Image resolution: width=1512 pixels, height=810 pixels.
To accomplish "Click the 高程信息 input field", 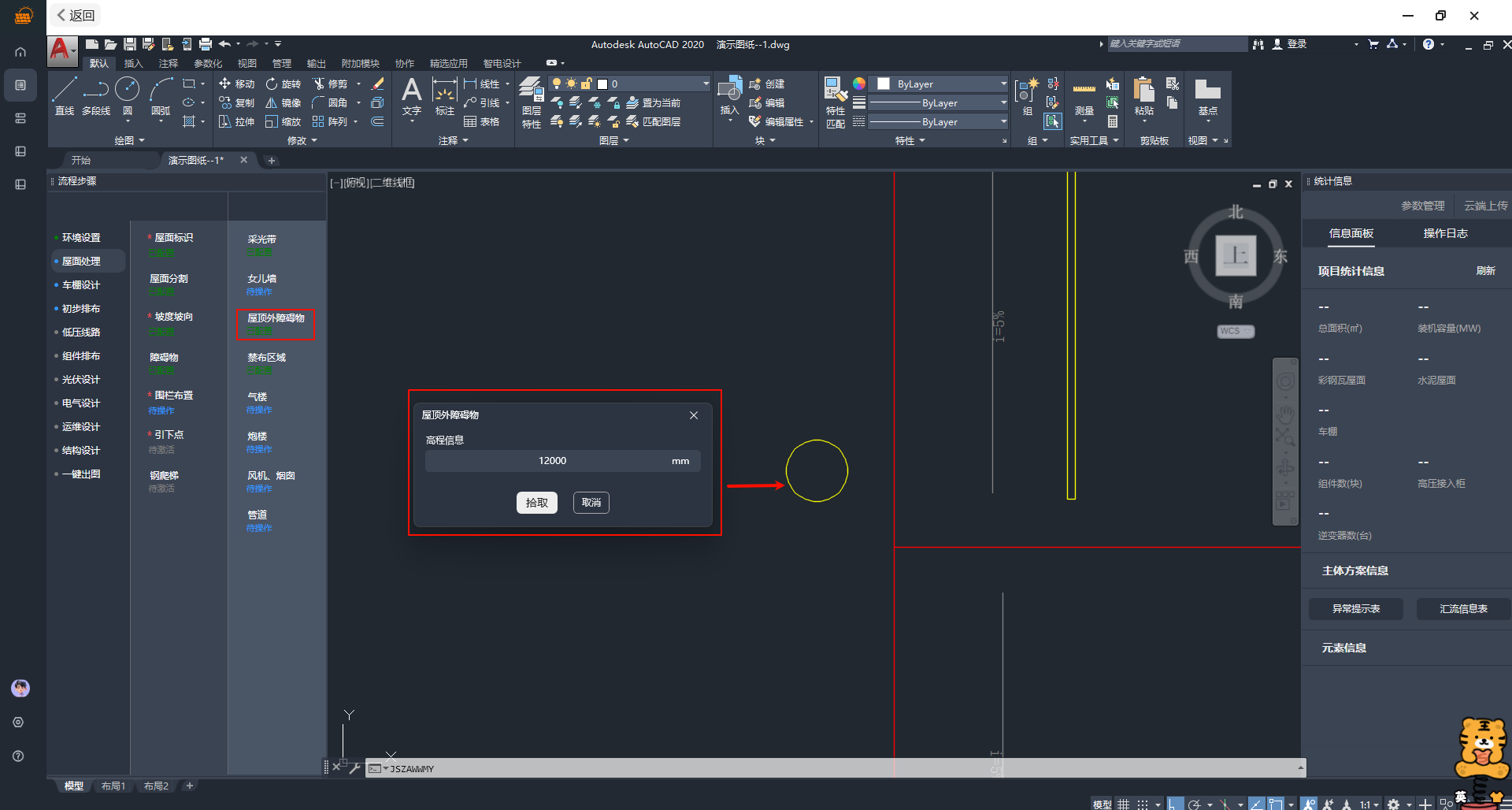I will (x=551, y=461).
